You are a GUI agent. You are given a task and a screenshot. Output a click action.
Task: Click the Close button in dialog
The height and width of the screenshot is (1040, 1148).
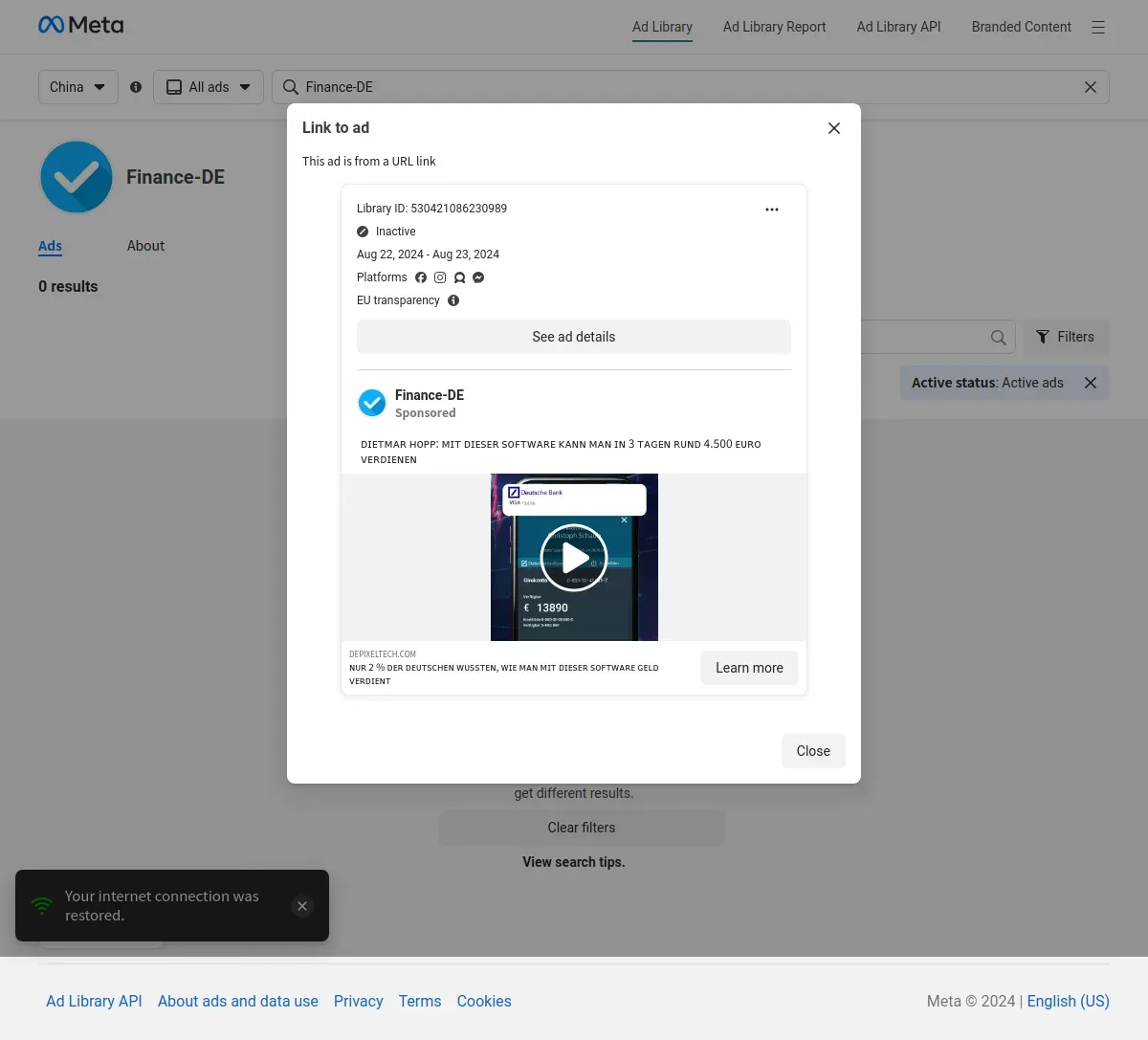[813, 751]
